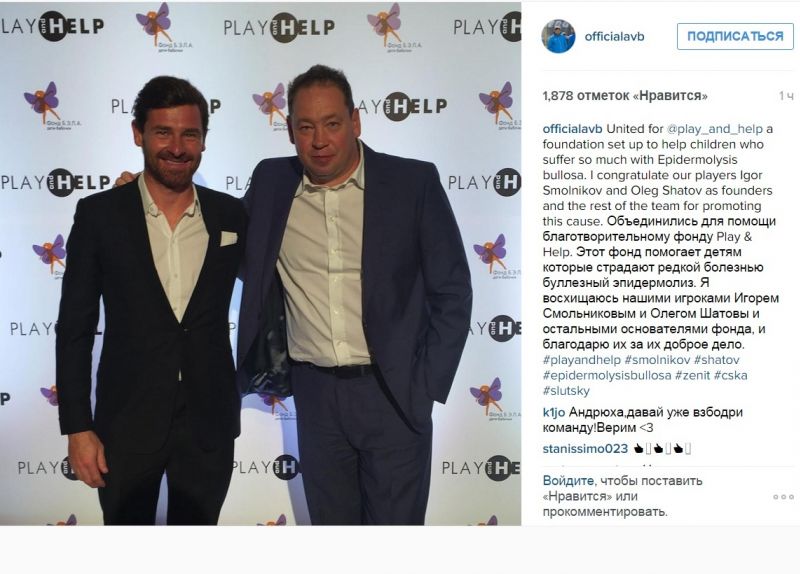Open the #slutsky hashtag
800x574 pixels.
[x=566, y=391]
